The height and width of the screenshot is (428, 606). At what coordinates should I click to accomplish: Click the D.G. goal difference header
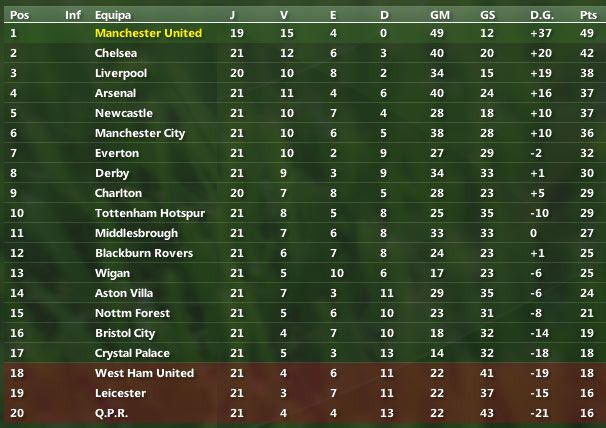(541, 15)
